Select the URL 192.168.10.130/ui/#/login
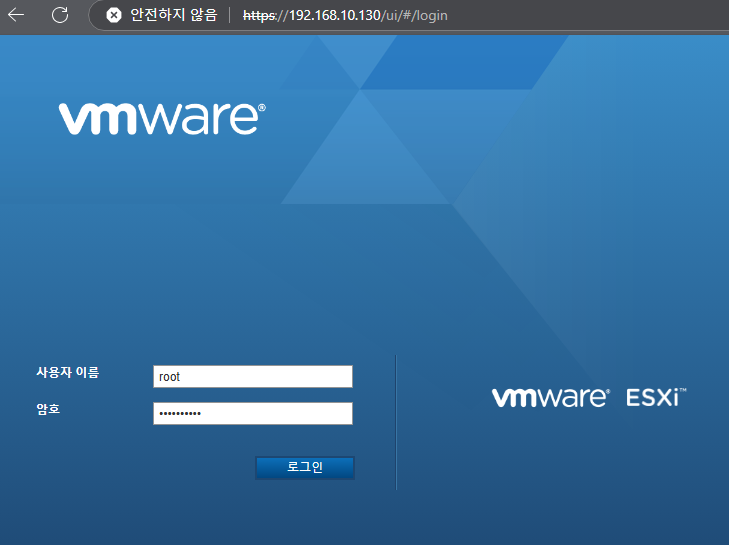The width and height of the screenshot is (729, 545). [x=345, y=15]
